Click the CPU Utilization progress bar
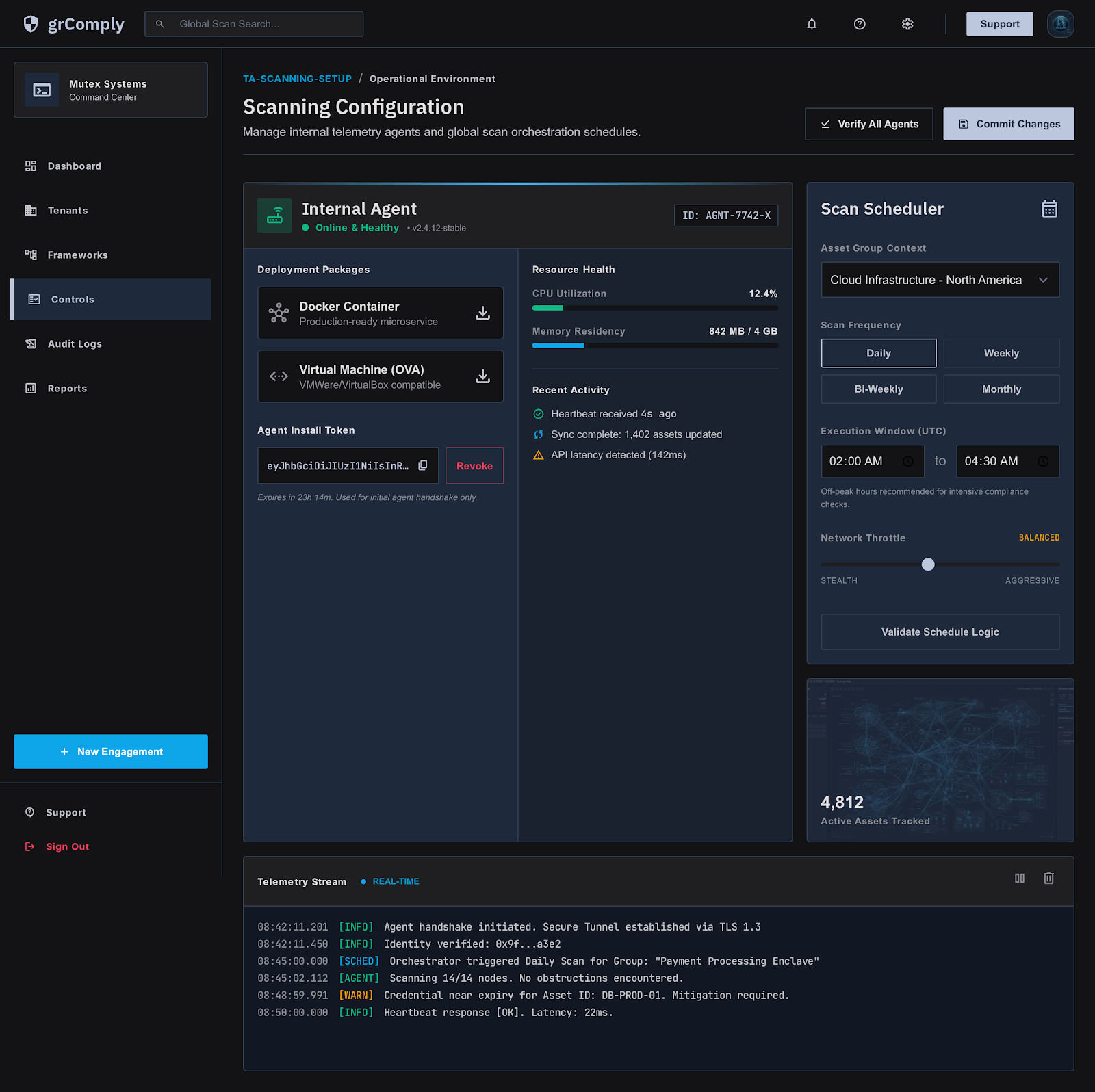Screen dimensions: 1095x1092 (655, 308)
